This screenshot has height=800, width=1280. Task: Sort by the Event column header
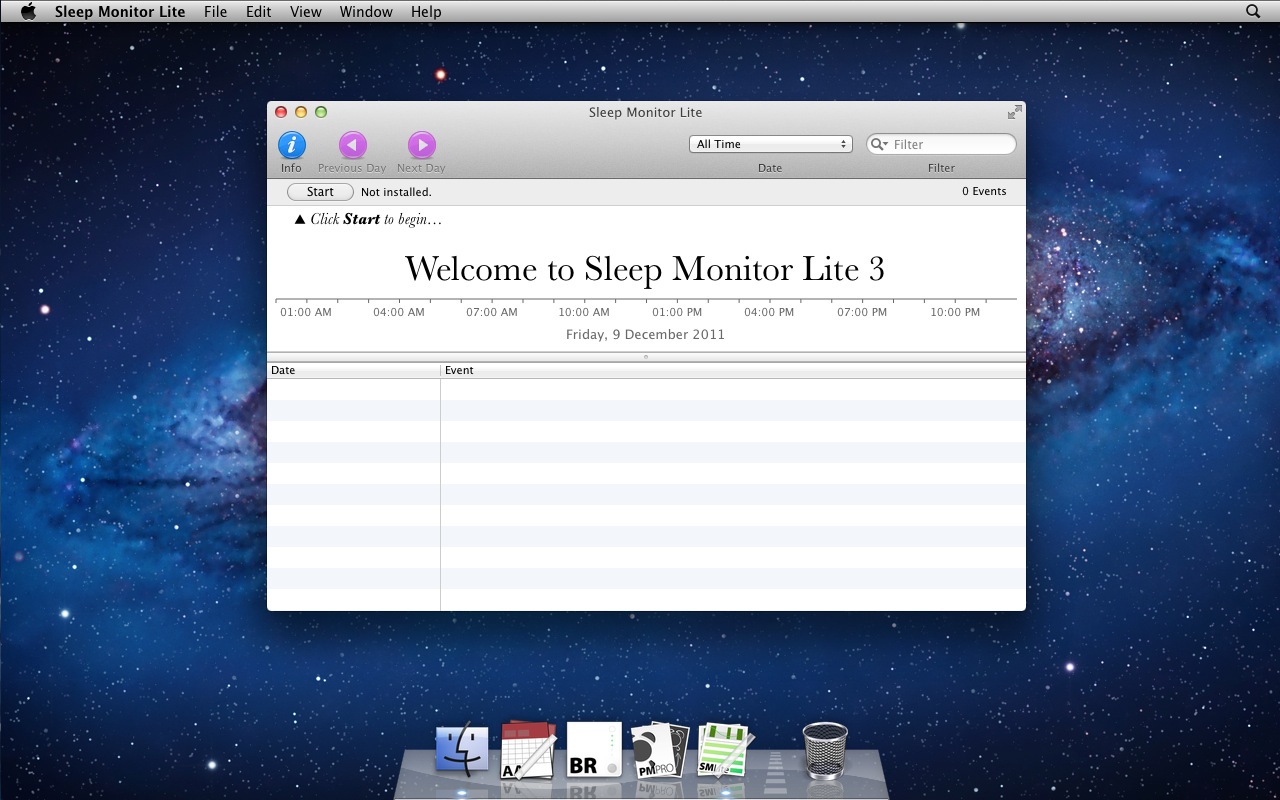tap(733, 370)
